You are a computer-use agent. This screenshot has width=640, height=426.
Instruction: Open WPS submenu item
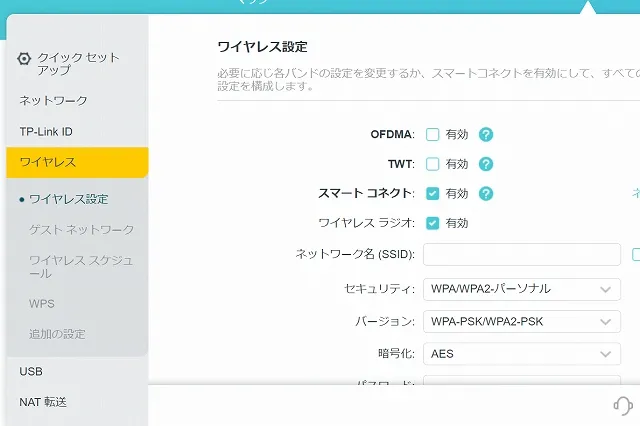point(42,304)
